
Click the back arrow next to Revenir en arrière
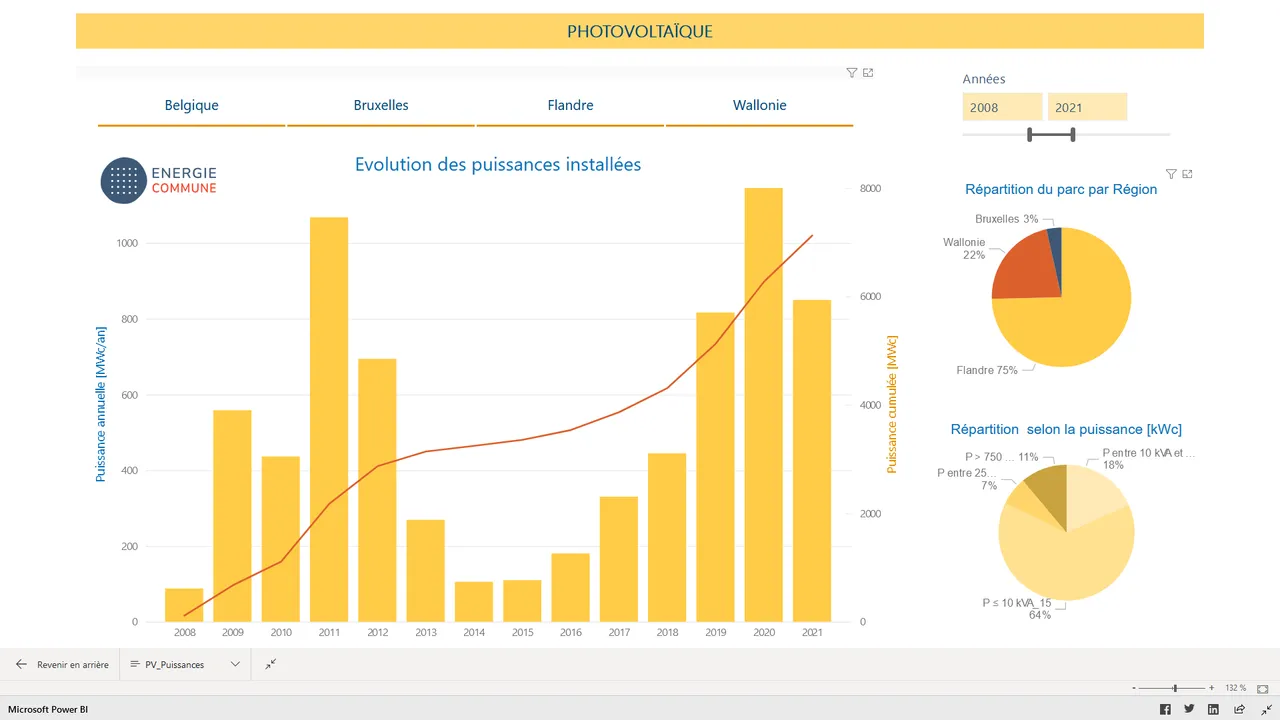(22, 664)
